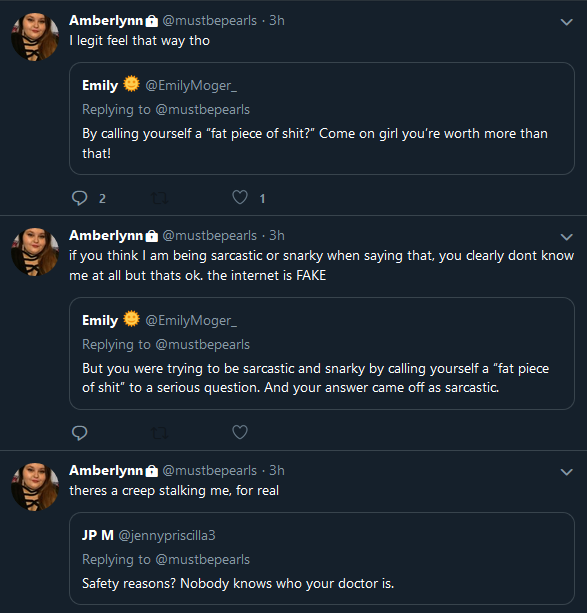
Task: Open Amberlynn's avatar on the first tweet
Action: [35, 37]
